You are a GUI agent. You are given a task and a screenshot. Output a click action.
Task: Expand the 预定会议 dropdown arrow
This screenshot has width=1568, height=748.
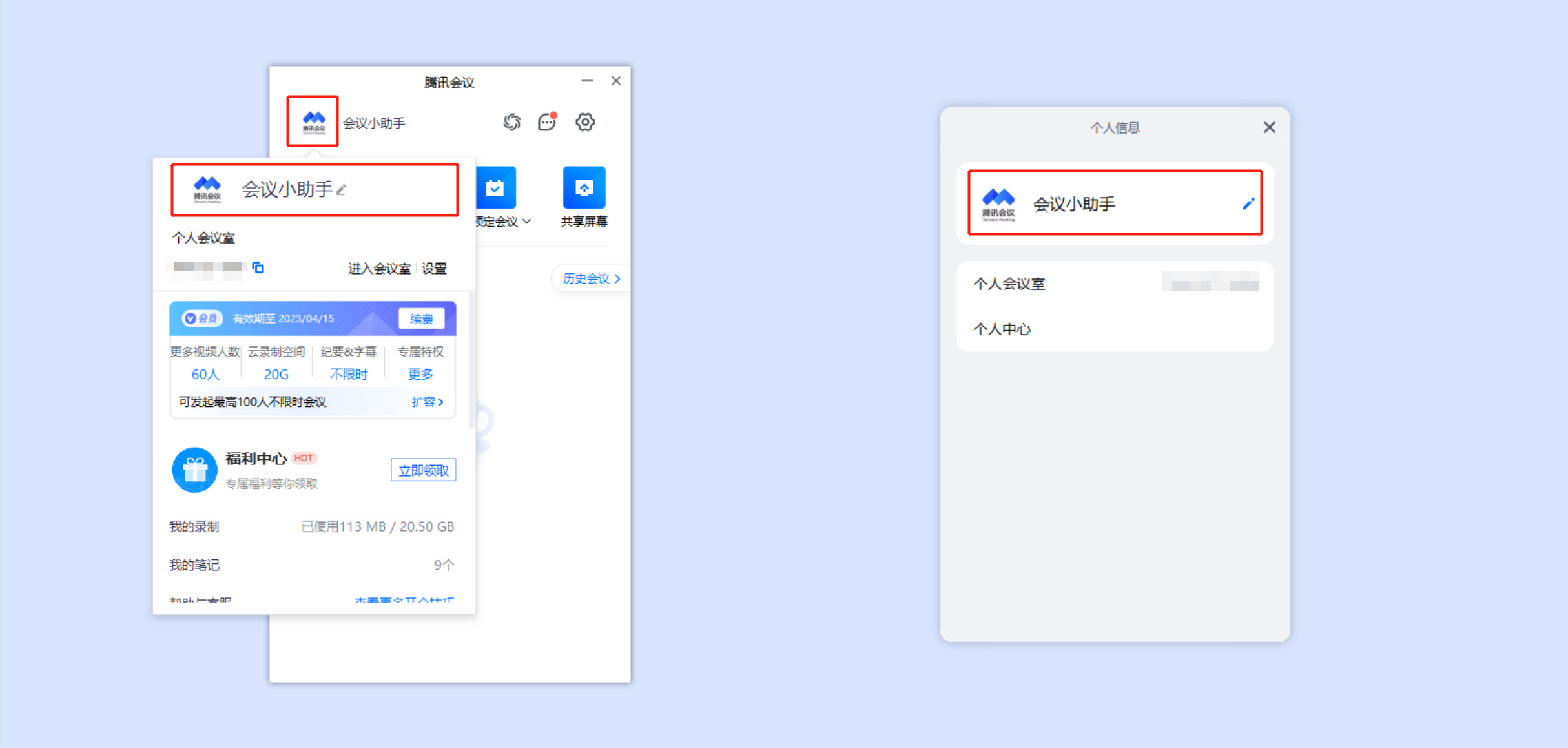527,222
